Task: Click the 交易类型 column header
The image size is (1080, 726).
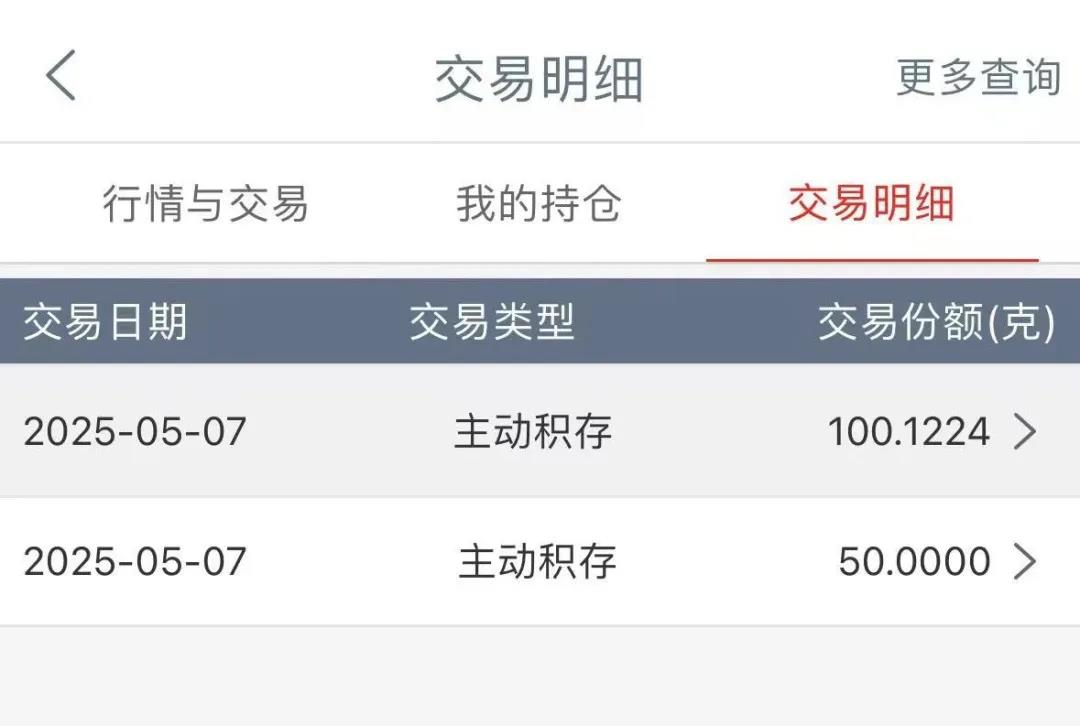Action: [492, 322]
